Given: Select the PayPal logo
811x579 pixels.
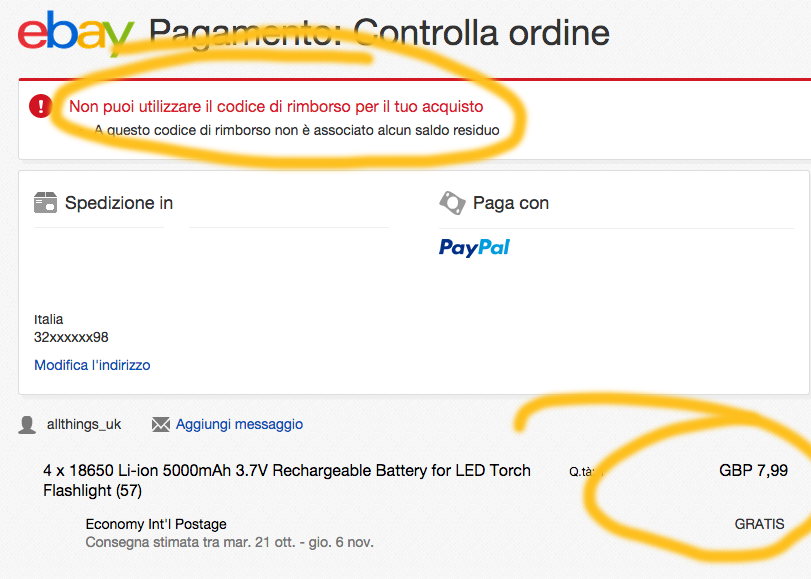Looking at the screenshot, I should click(474, 248).
